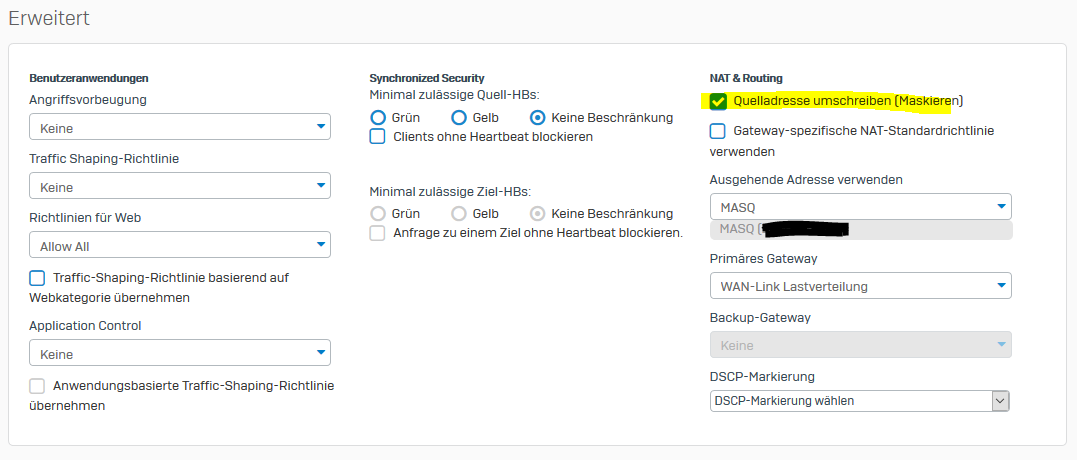1077x460 pixels.
Task: Click the Backup-Gateway dropdown
Action: click(860, 345)
